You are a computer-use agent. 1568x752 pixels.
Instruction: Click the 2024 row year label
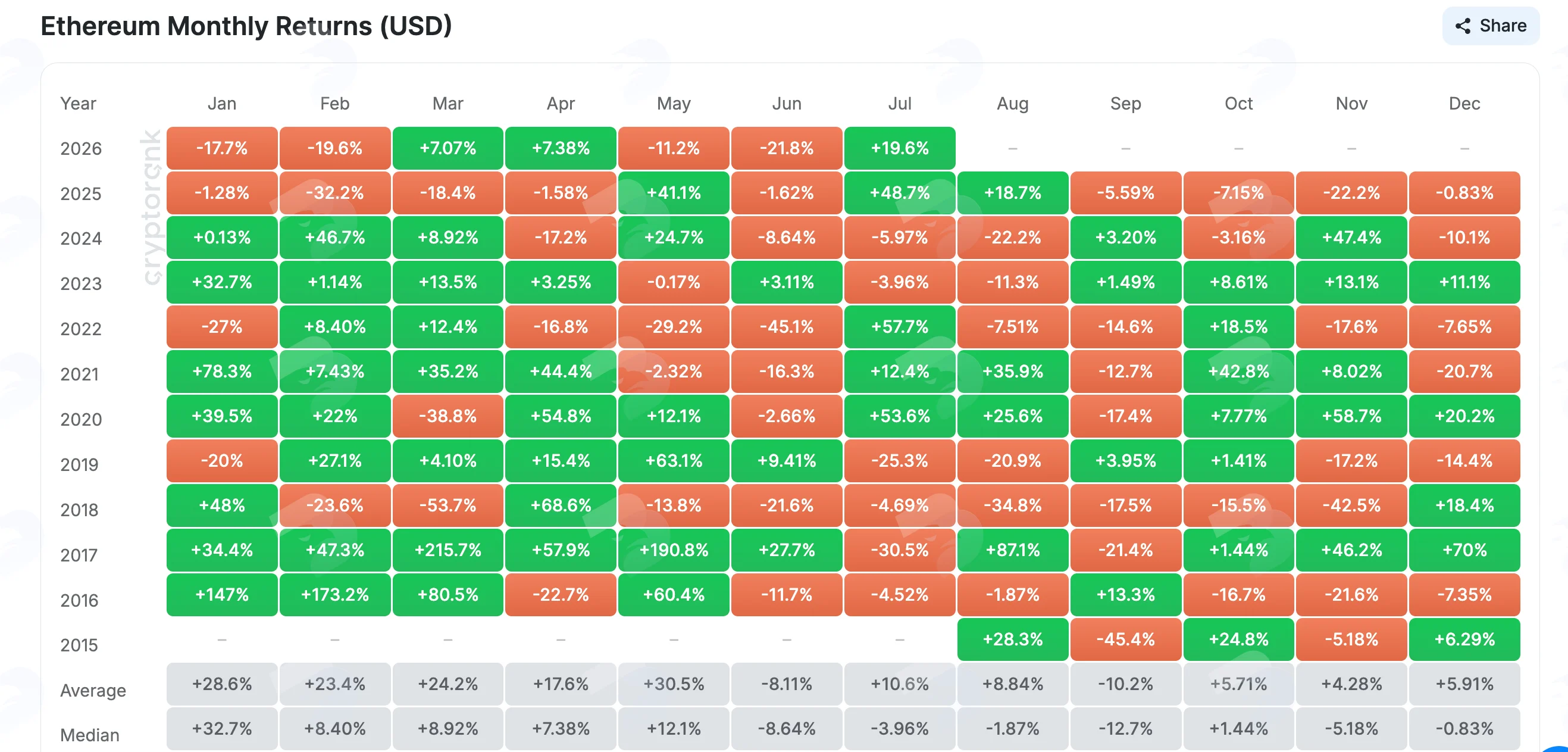81,238
